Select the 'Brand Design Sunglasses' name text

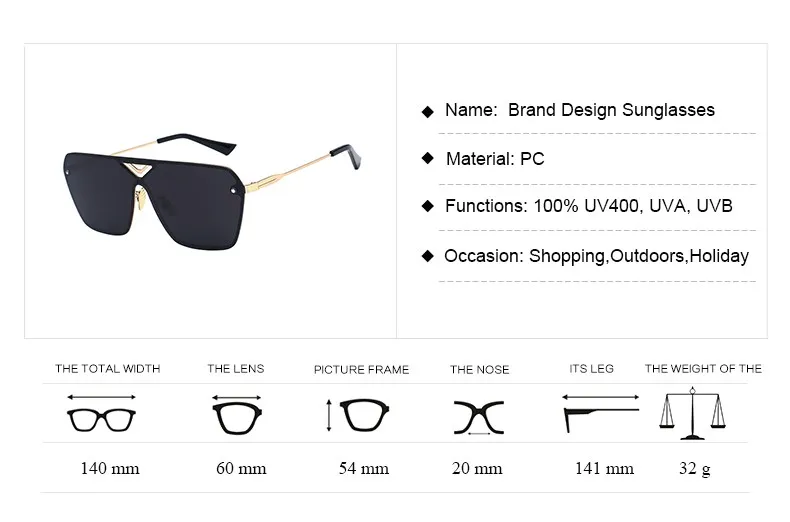pos(611,110)
